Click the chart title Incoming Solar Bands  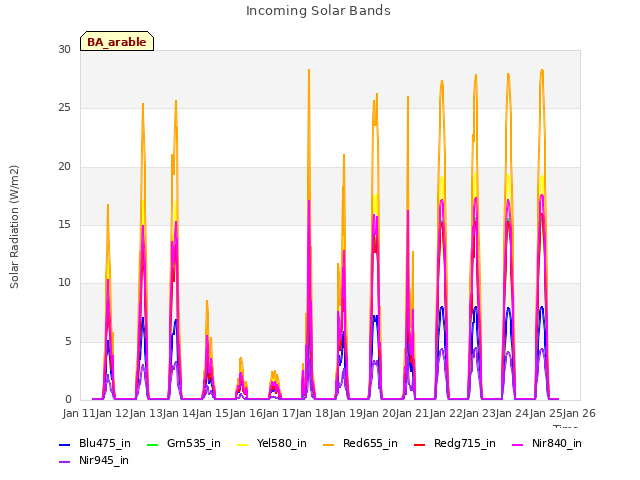[318, 11]
